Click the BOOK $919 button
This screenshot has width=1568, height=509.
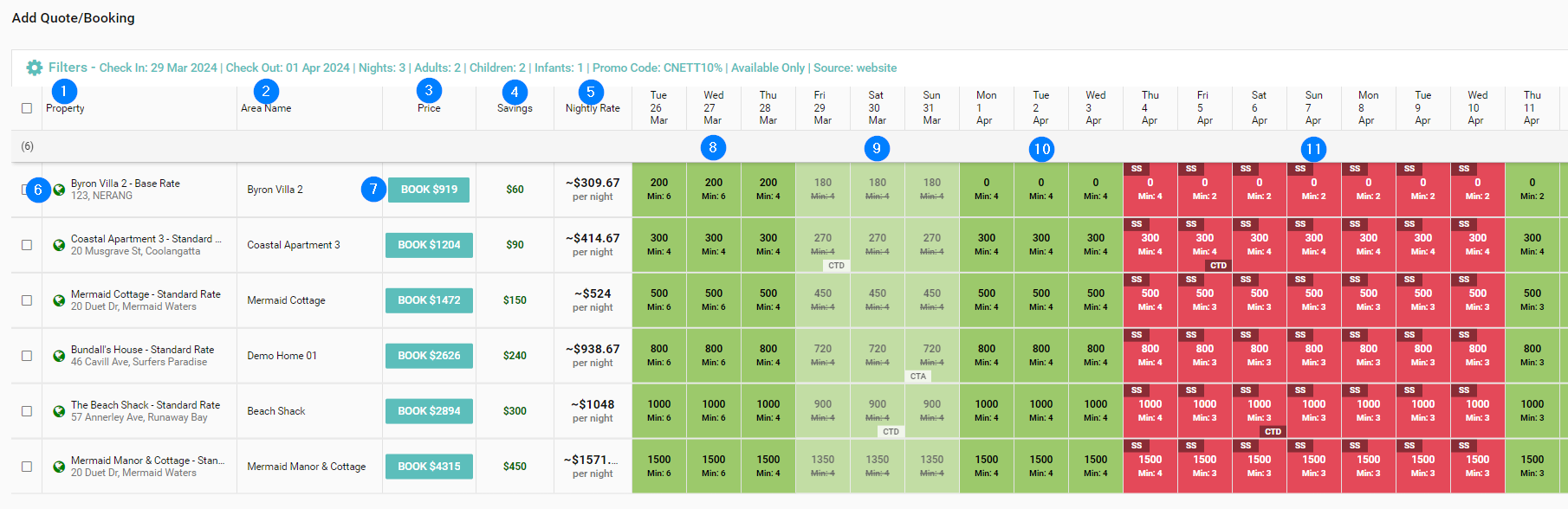(x=429, y=190)
